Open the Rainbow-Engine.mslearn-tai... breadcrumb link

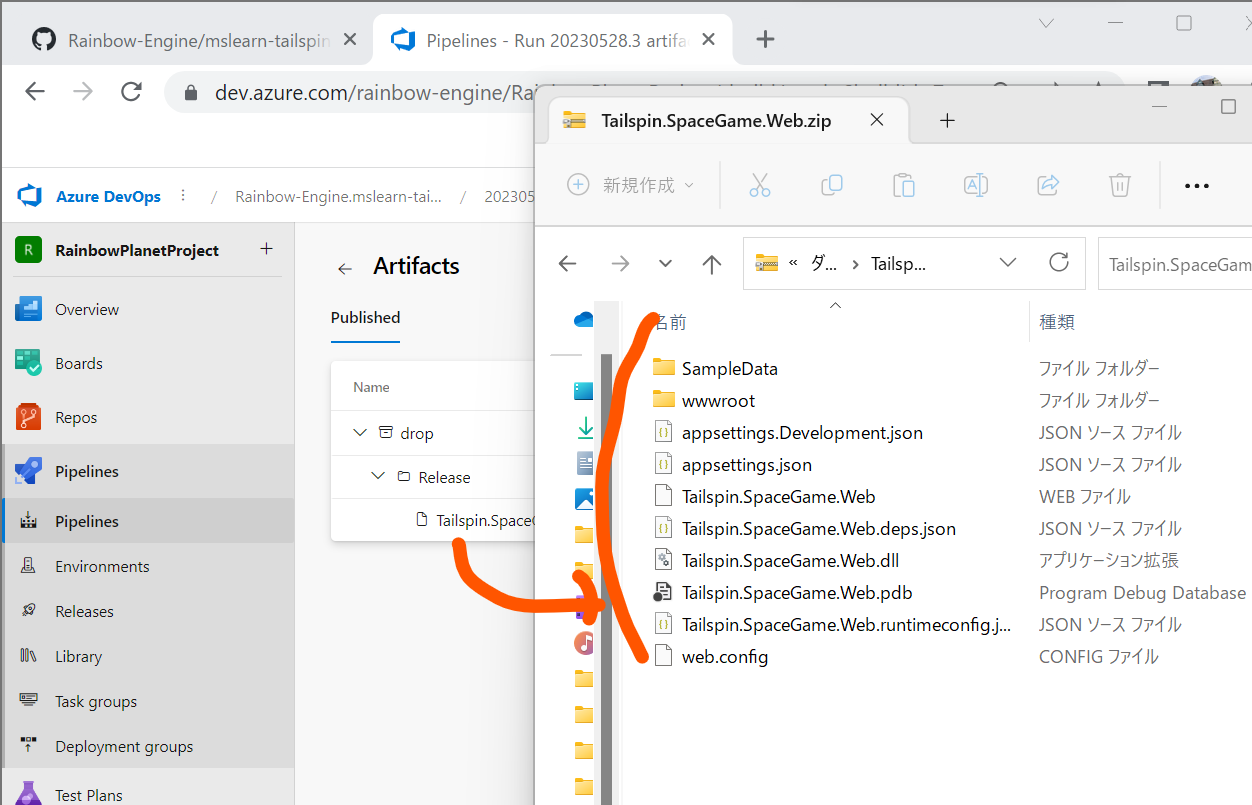(338, 196)
